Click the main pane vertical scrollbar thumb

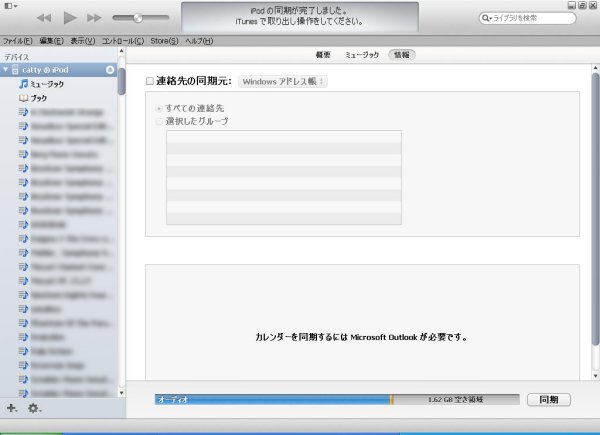pyautogui.click(x=595, y=209)
